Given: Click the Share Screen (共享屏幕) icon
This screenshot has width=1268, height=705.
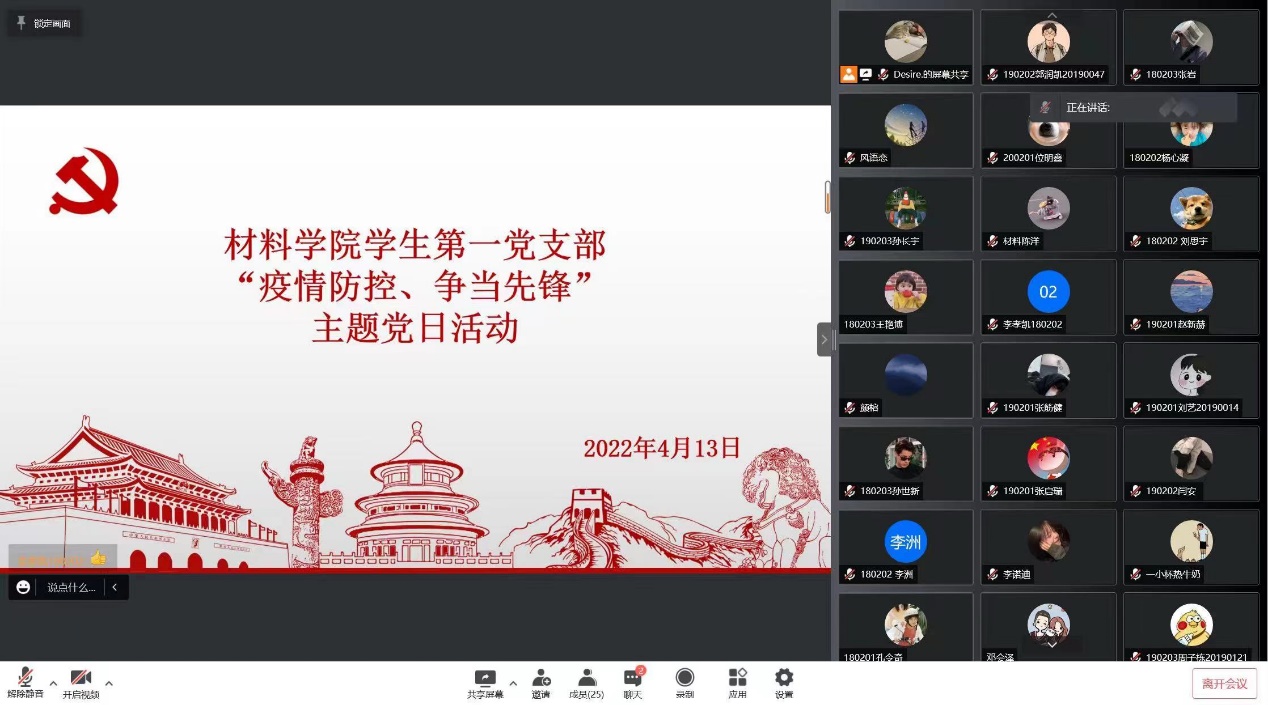Looking at the screenshot, I should pyautogui.click(x=485, y=680).
